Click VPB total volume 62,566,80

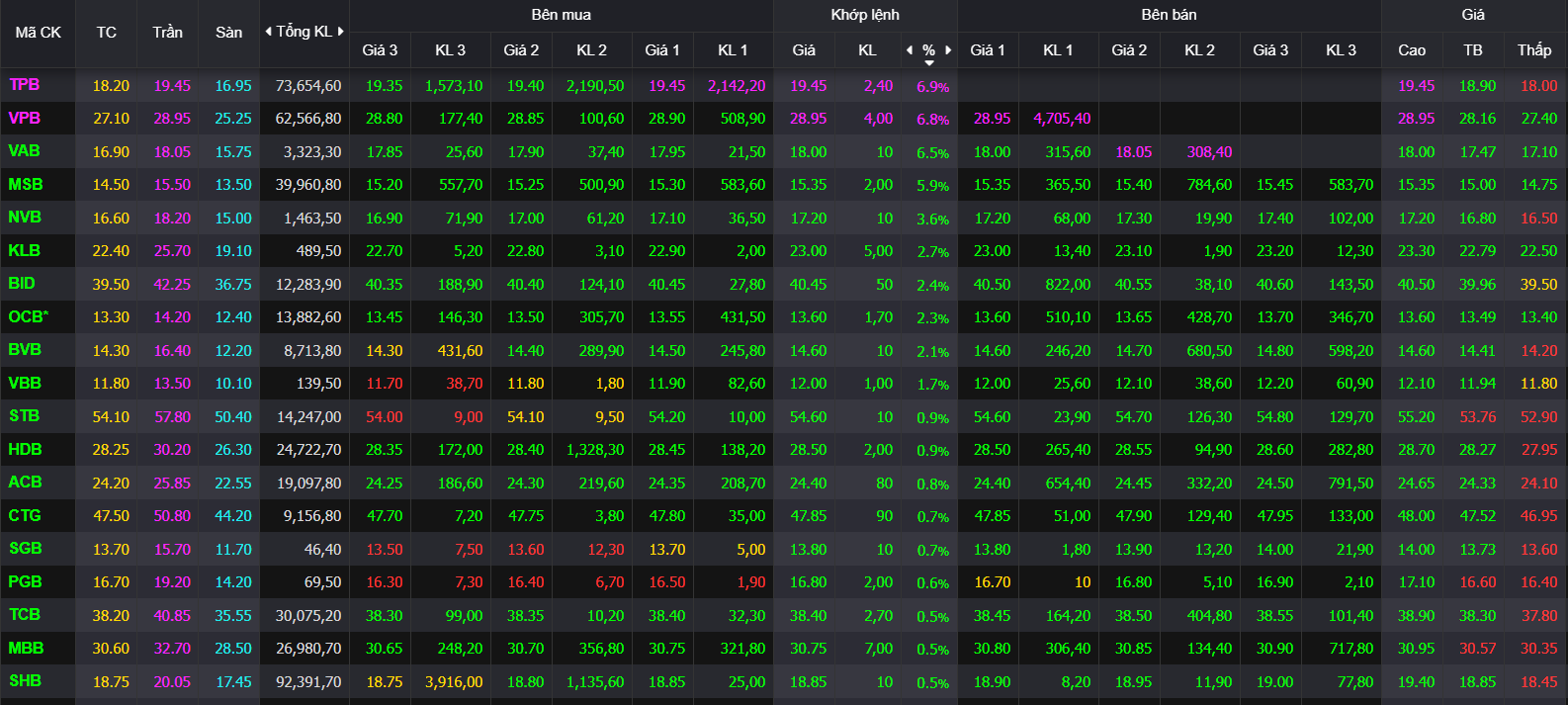click(x=308, y=119)
